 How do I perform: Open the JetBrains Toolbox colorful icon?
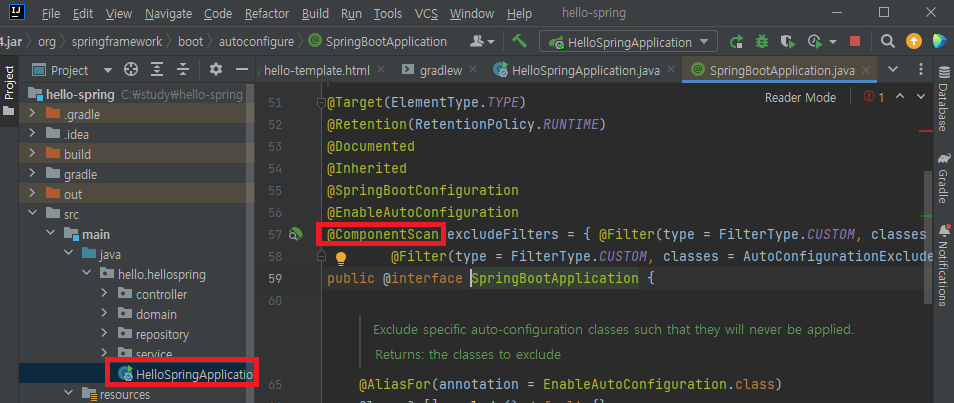pos(940,41)
